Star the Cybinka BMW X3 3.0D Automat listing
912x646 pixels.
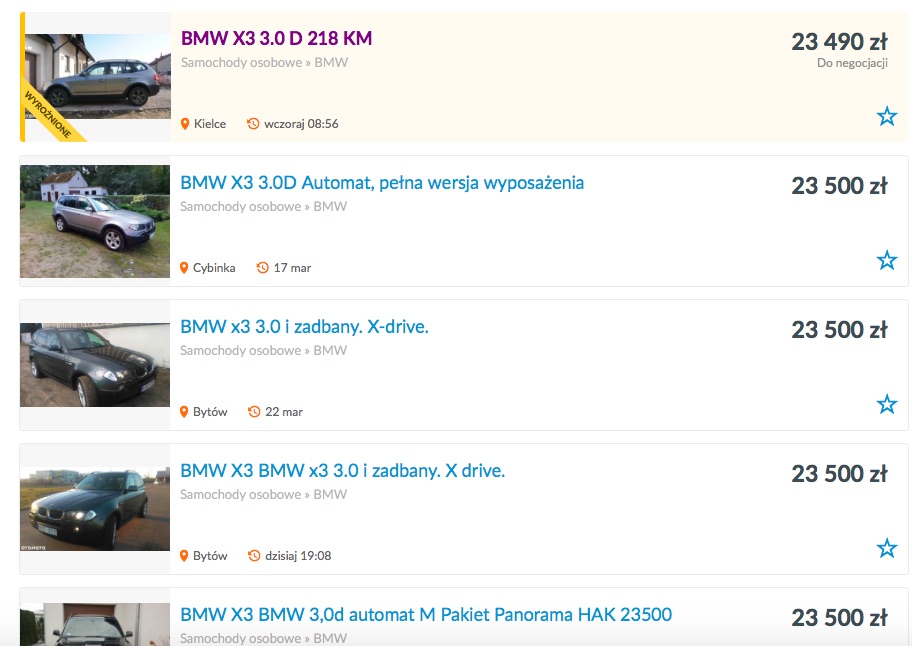(886, 260)
